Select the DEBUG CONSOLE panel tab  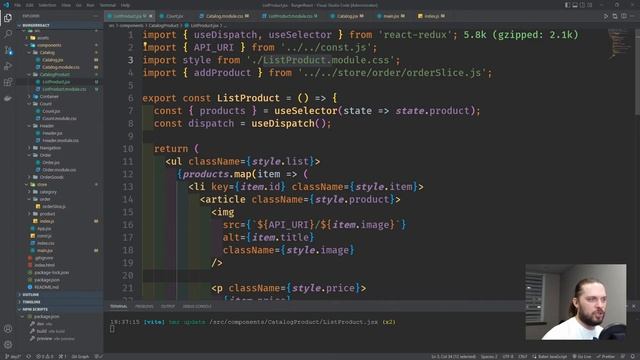click(x=197, y=306)
